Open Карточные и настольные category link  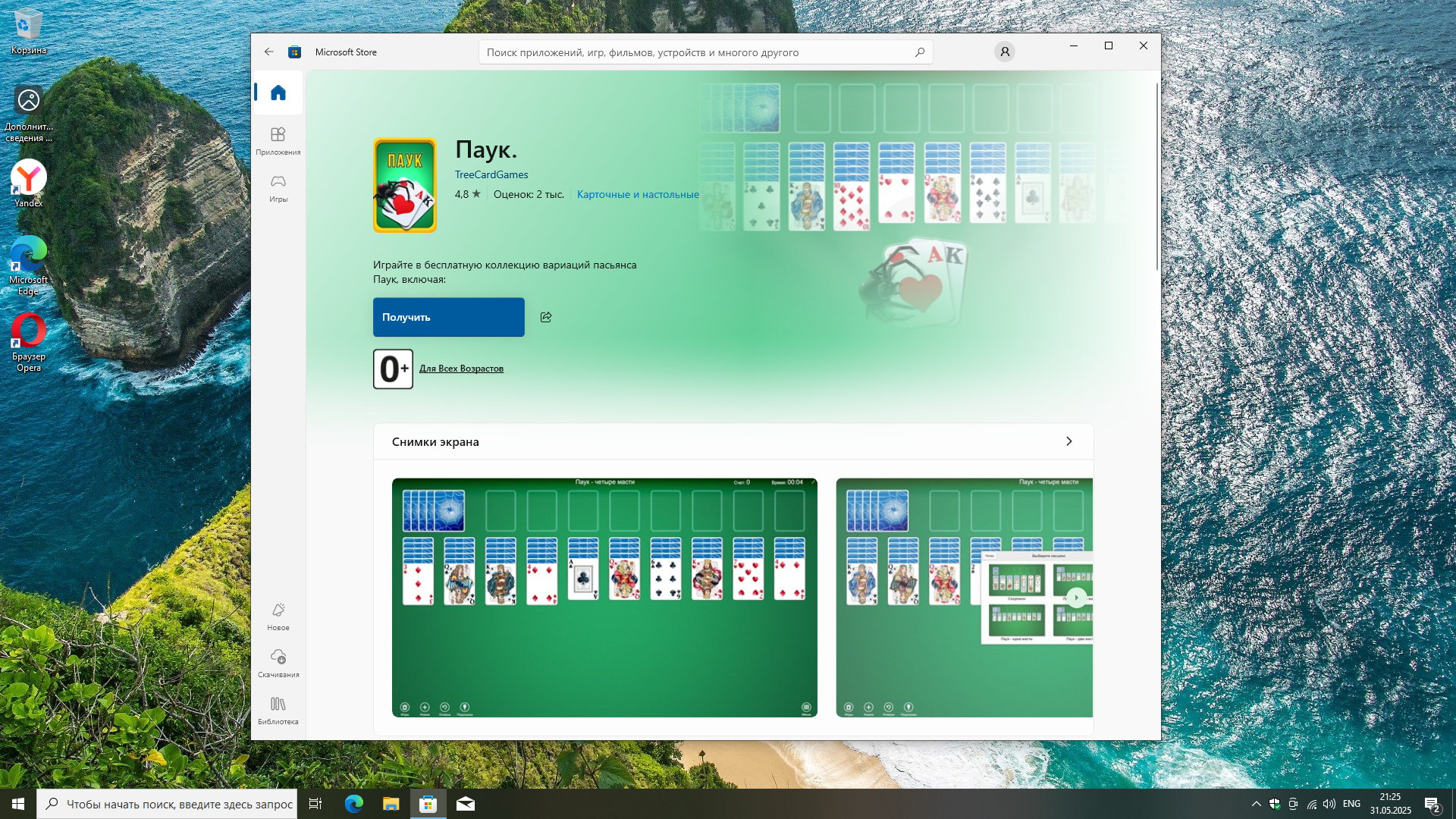638,194
